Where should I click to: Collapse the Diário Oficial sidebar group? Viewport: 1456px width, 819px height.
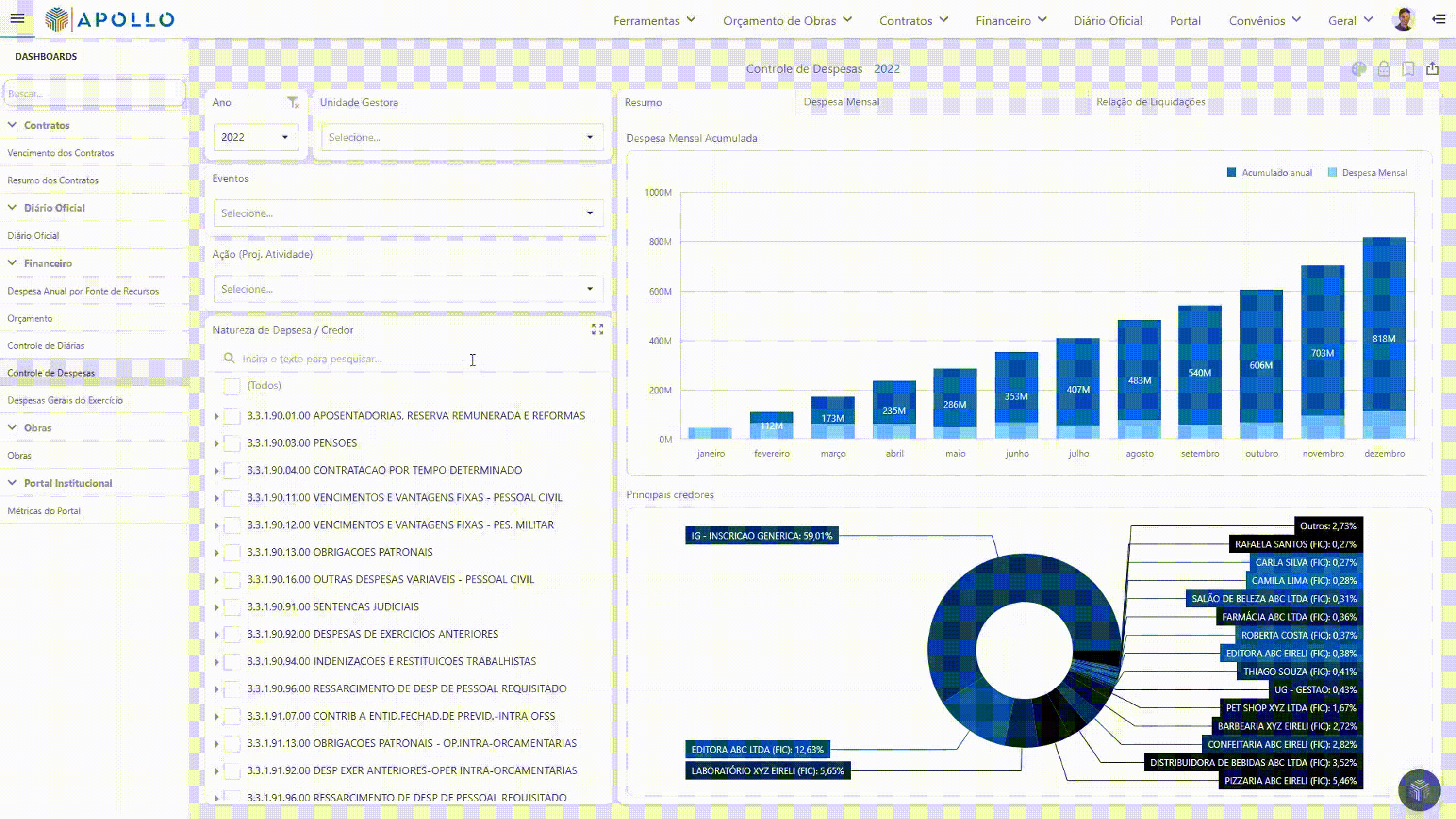[12, 208]
